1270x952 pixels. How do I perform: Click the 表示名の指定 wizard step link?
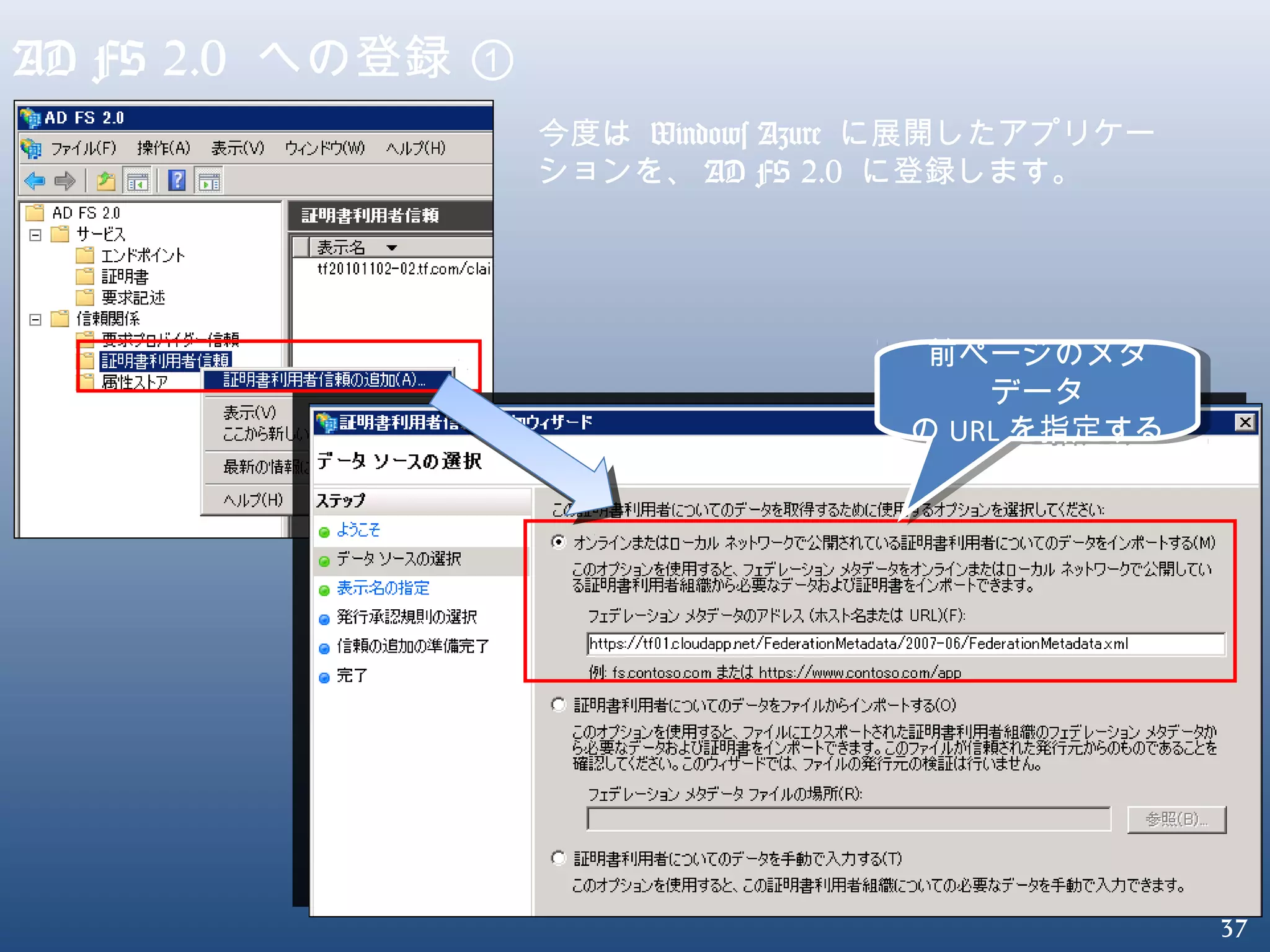pyautogui.click(x=383, y=588)
